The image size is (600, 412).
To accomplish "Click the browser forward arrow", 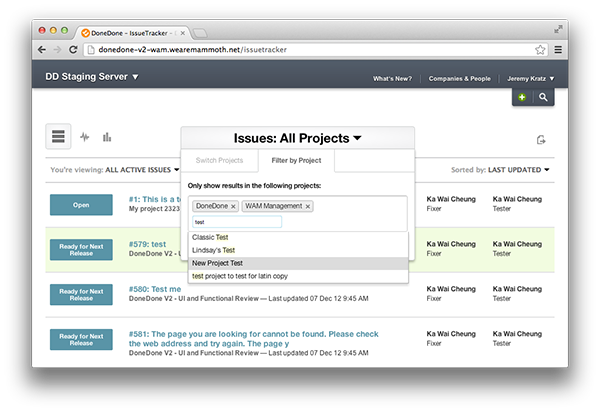I will click(57, 50).
